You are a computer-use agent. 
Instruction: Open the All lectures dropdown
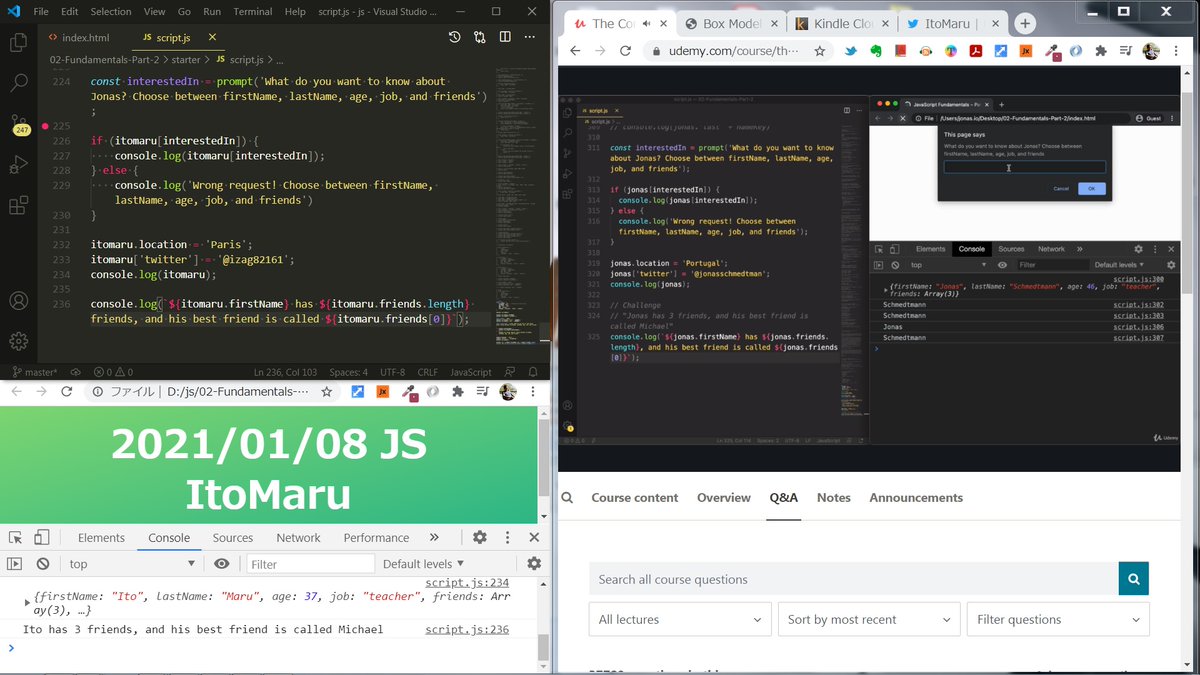pos(679,619)
